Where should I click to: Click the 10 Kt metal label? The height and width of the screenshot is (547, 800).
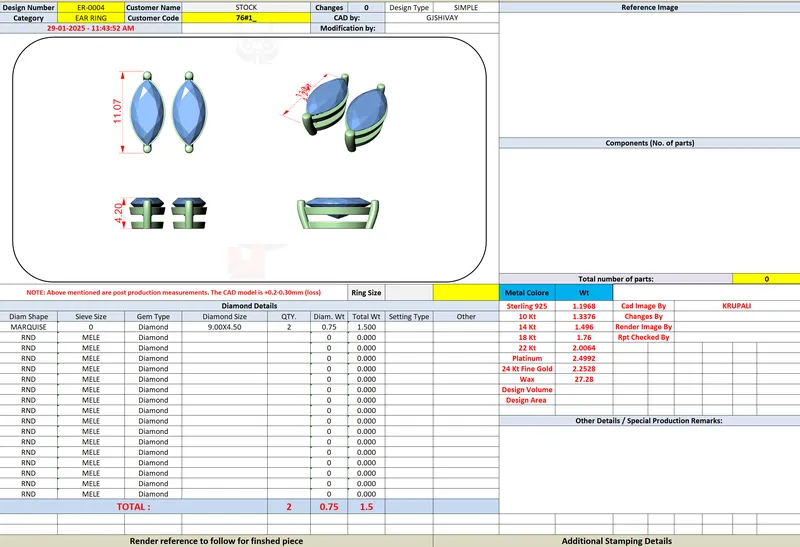pos(527,316)
